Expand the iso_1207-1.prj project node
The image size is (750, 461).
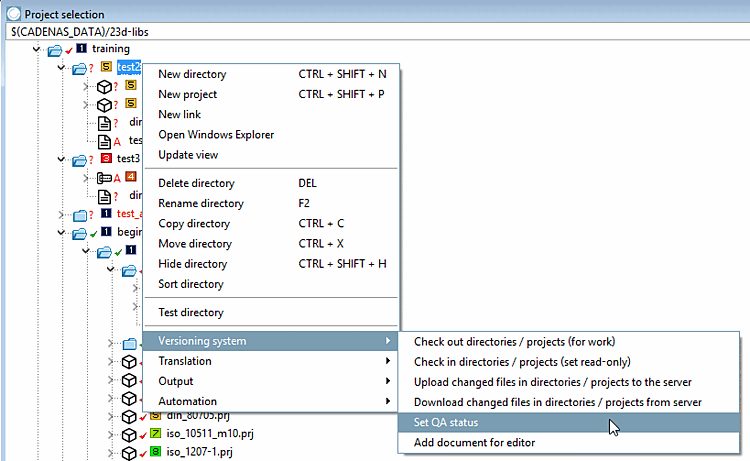point(110,452)
